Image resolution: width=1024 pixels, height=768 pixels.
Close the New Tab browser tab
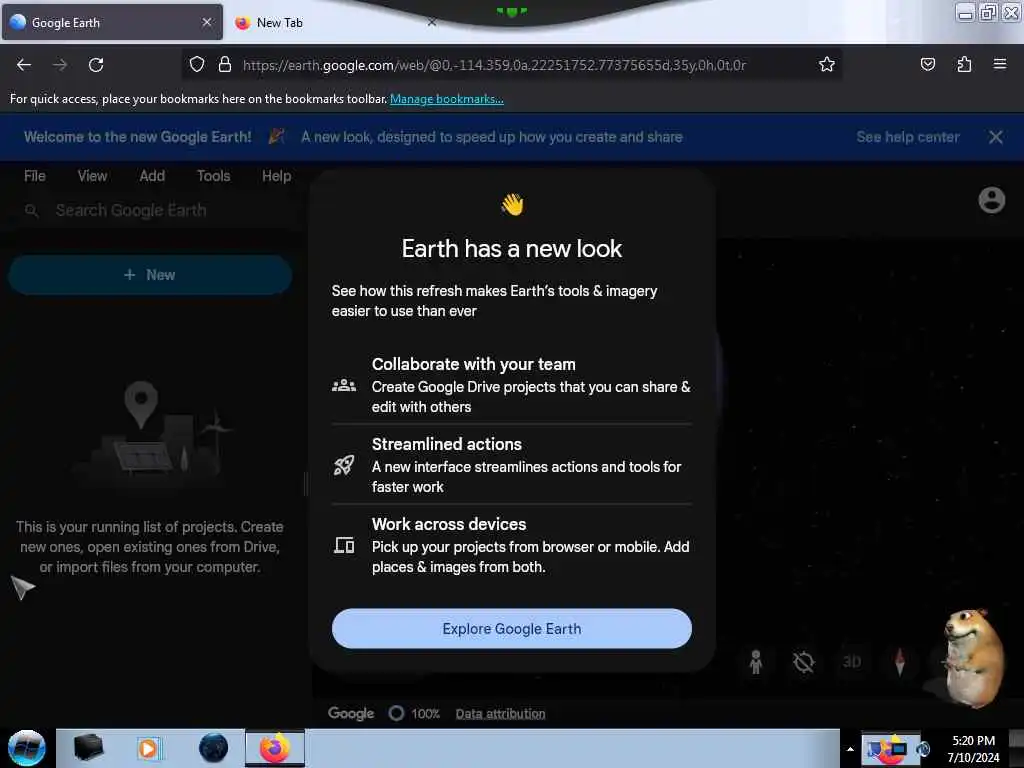(x=432, y=22)
